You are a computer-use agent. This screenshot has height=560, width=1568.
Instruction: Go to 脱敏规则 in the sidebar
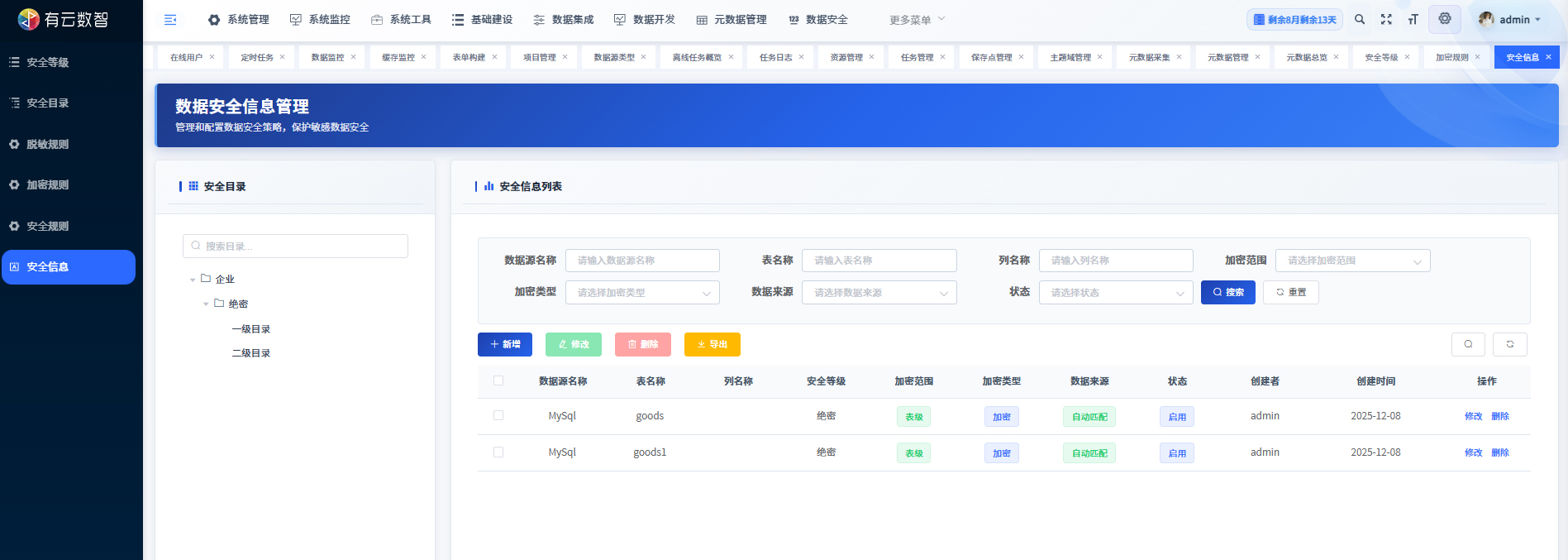tap(47, 144)
